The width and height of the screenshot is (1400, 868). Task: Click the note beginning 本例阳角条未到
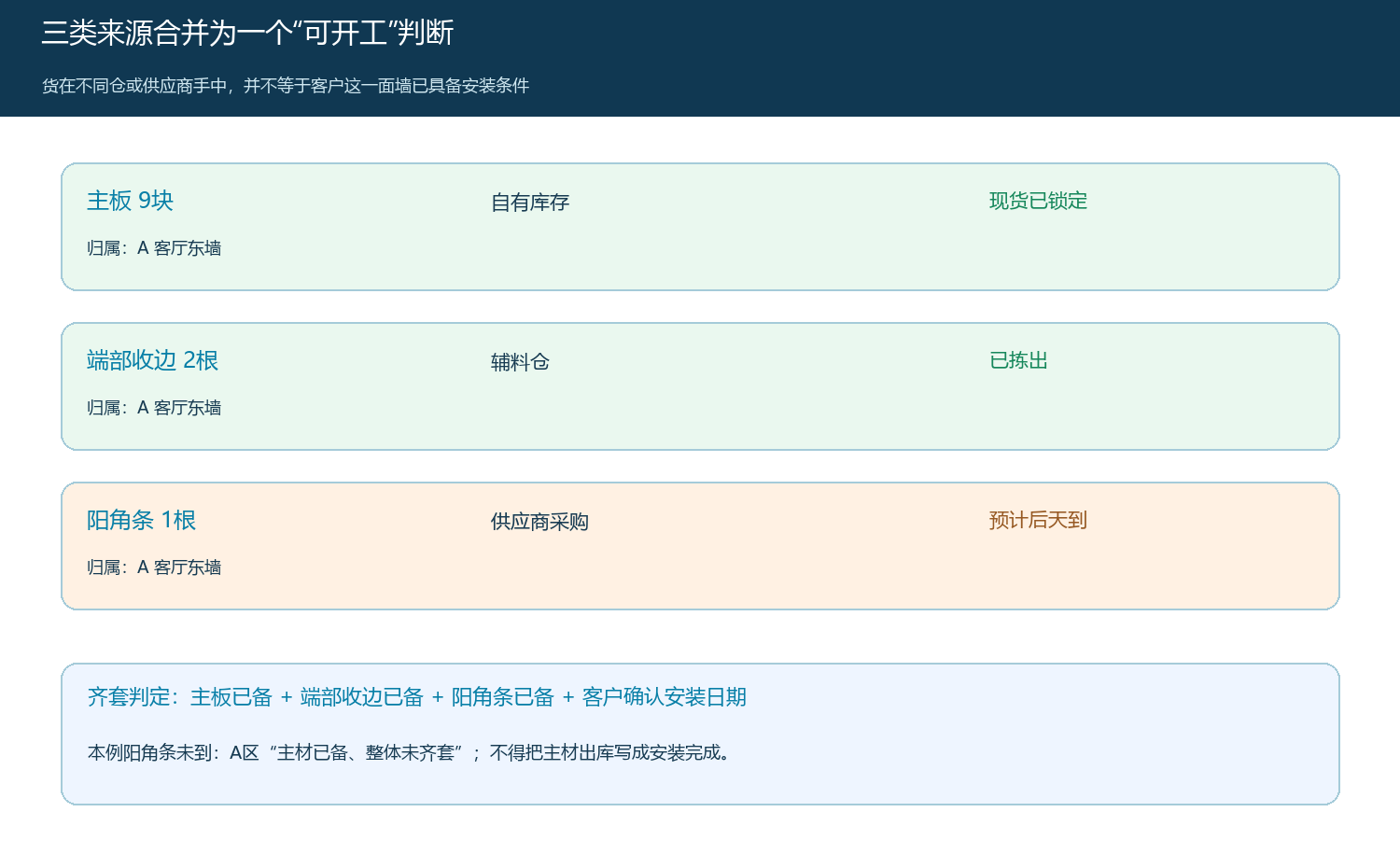tap(409, 752)
